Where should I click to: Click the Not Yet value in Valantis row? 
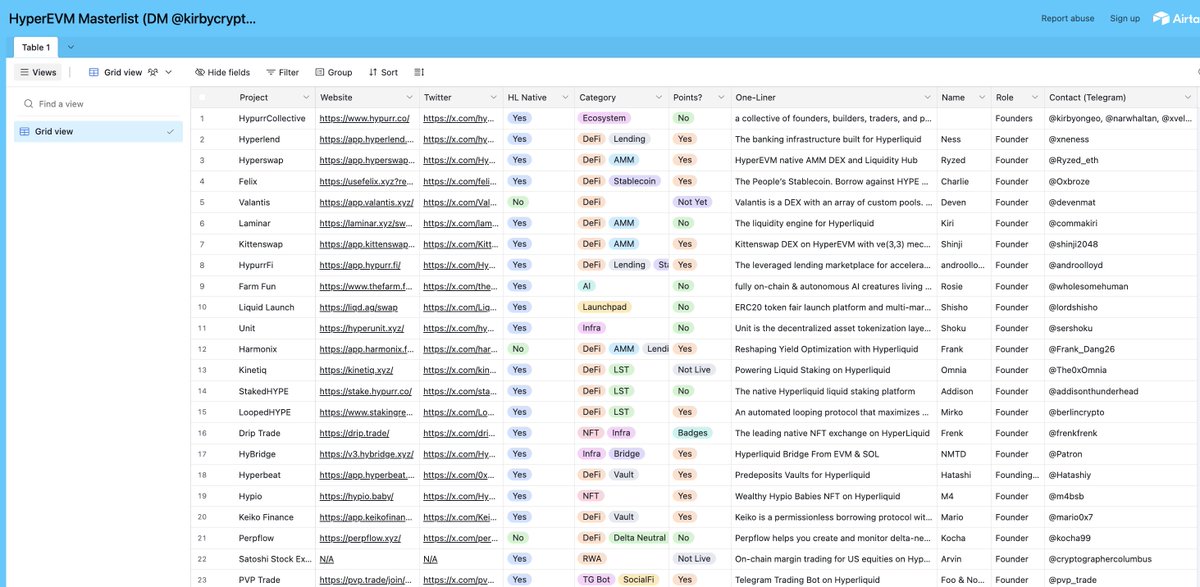click(693, 202)
